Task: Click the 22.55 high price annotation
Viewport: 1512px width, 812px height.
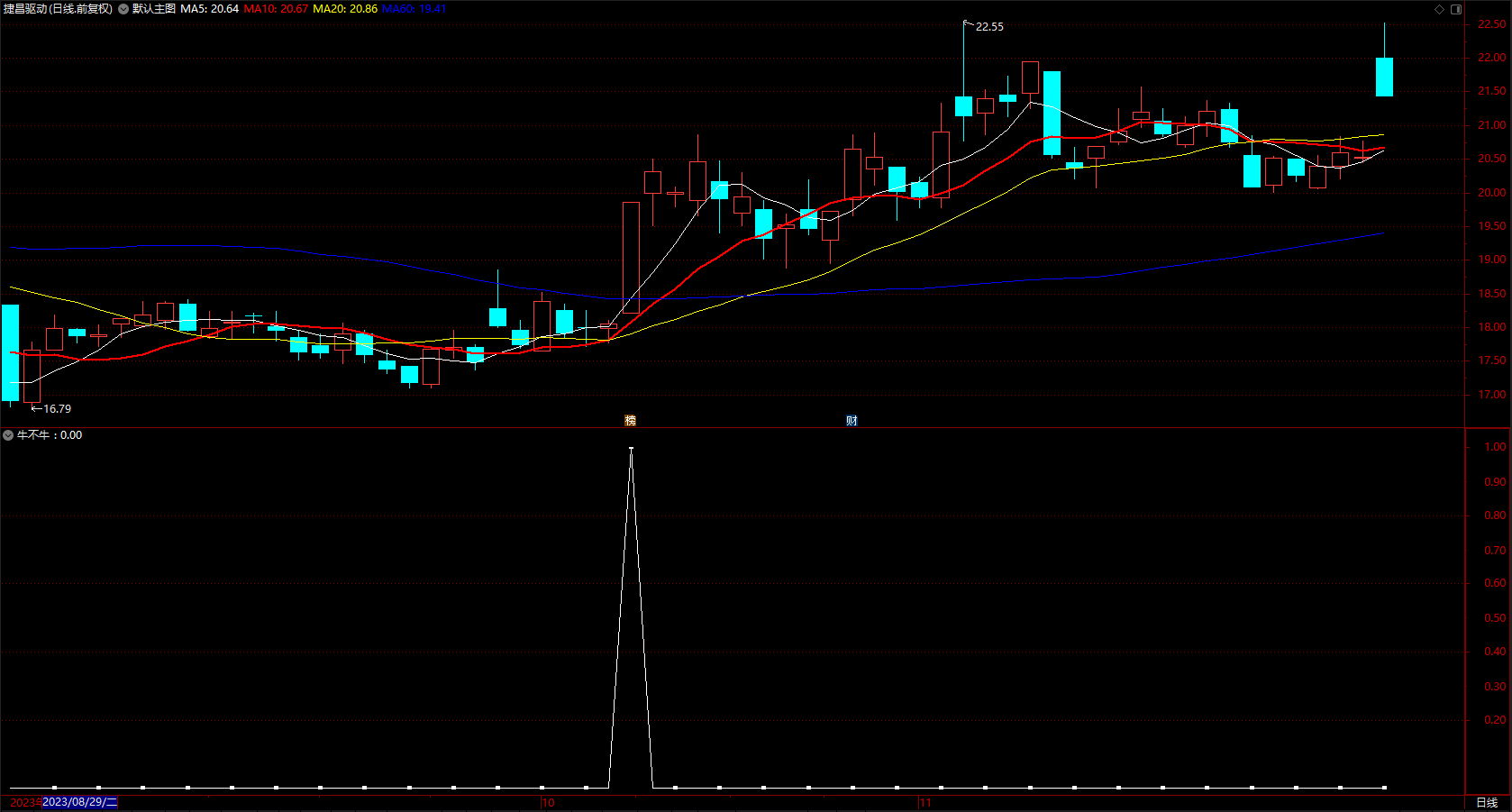Action: click(x=989, y=27)
